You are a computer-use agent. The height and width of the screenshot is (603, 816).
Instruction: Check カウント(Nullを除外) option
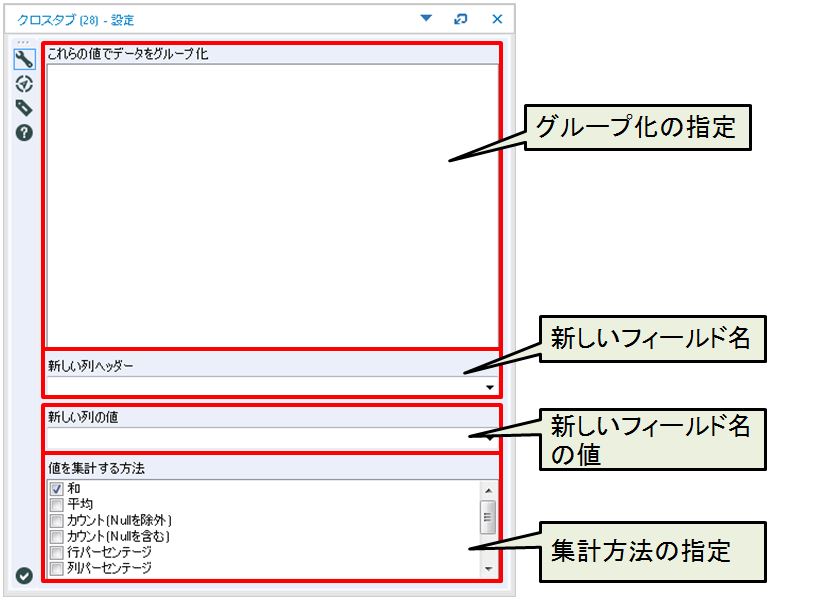tap(56, 521)
